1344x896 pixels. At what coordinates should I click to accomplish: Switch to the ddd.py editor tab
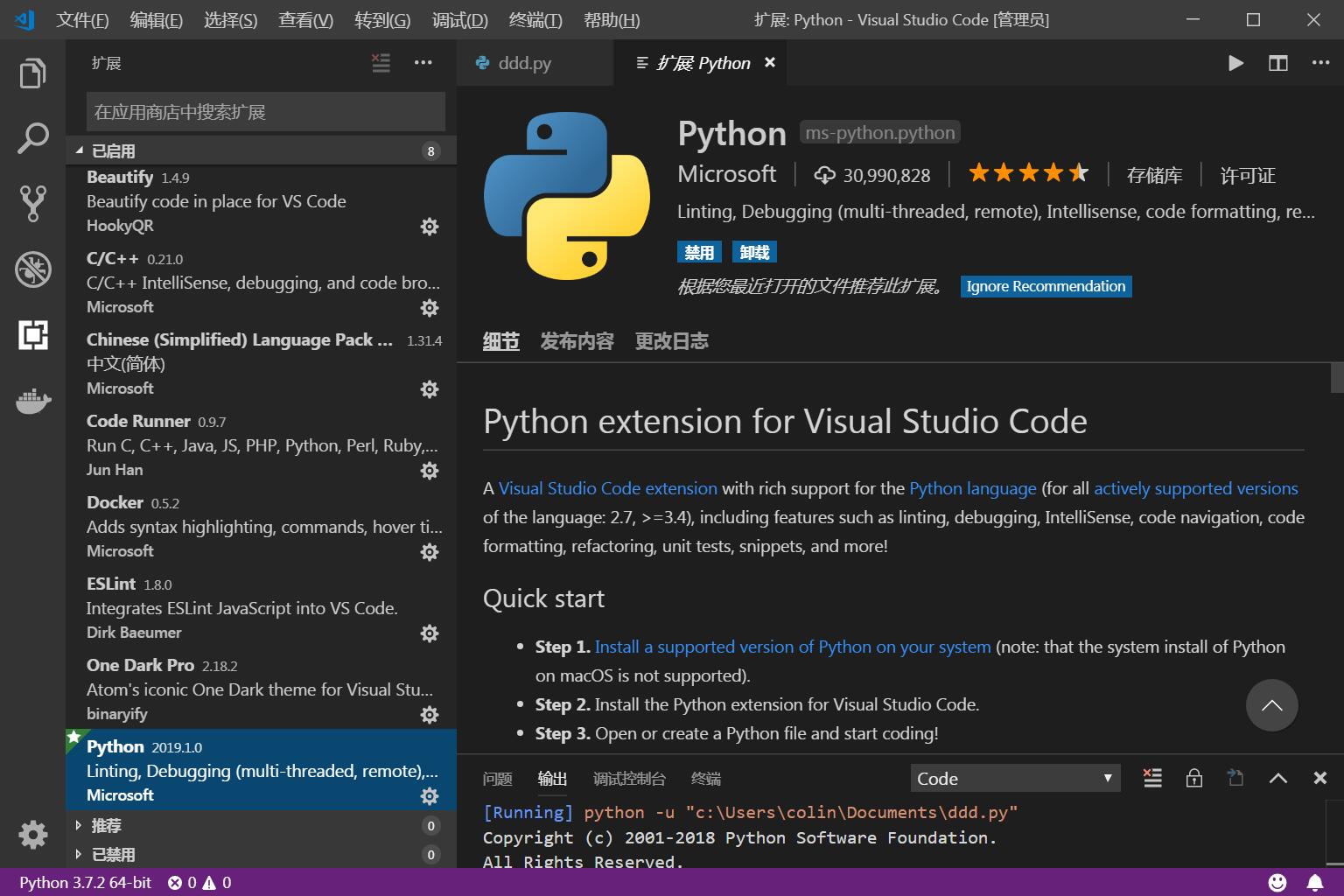coord(524,63)
